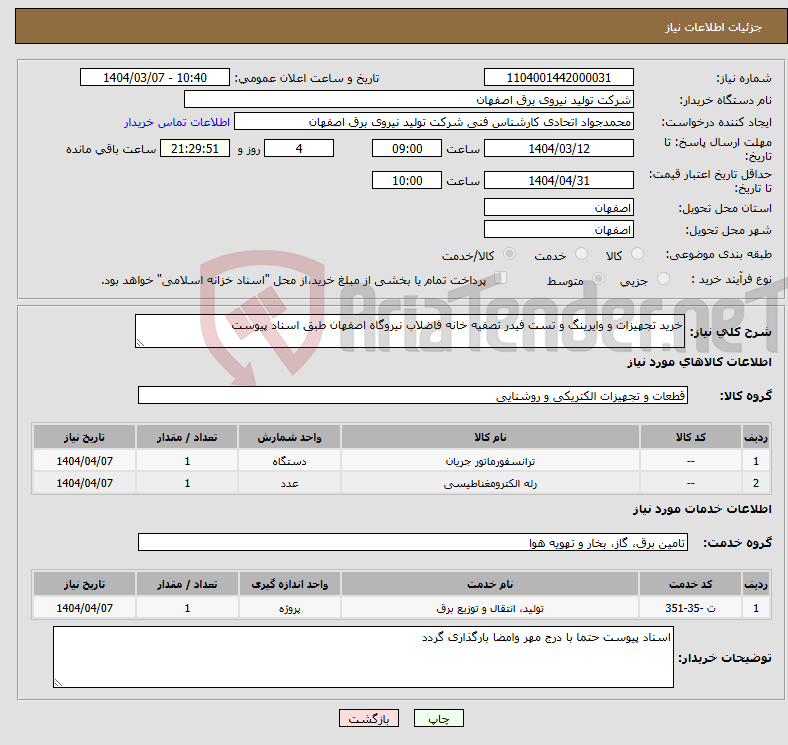Select the تولید، انتقال و توزیع برق service
This screenshot has height=745, width=788.
click(x=490, y=608)
